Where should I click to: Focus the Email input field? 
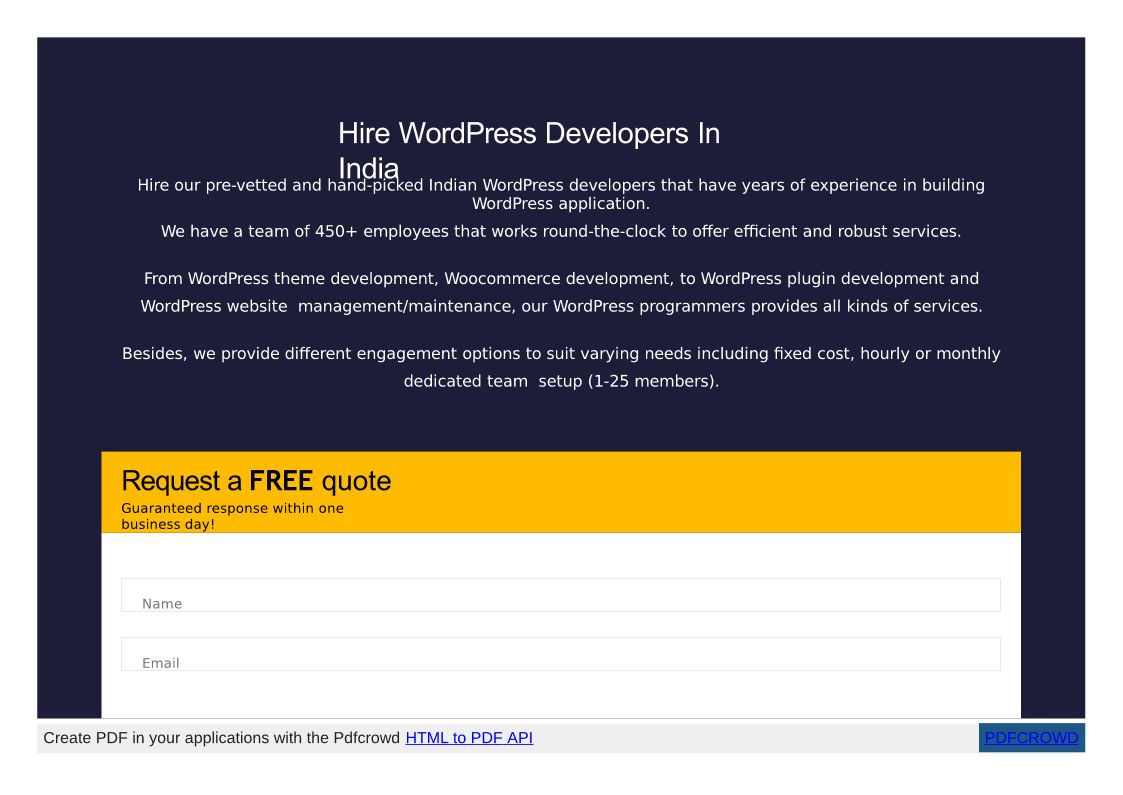point(560,654)
